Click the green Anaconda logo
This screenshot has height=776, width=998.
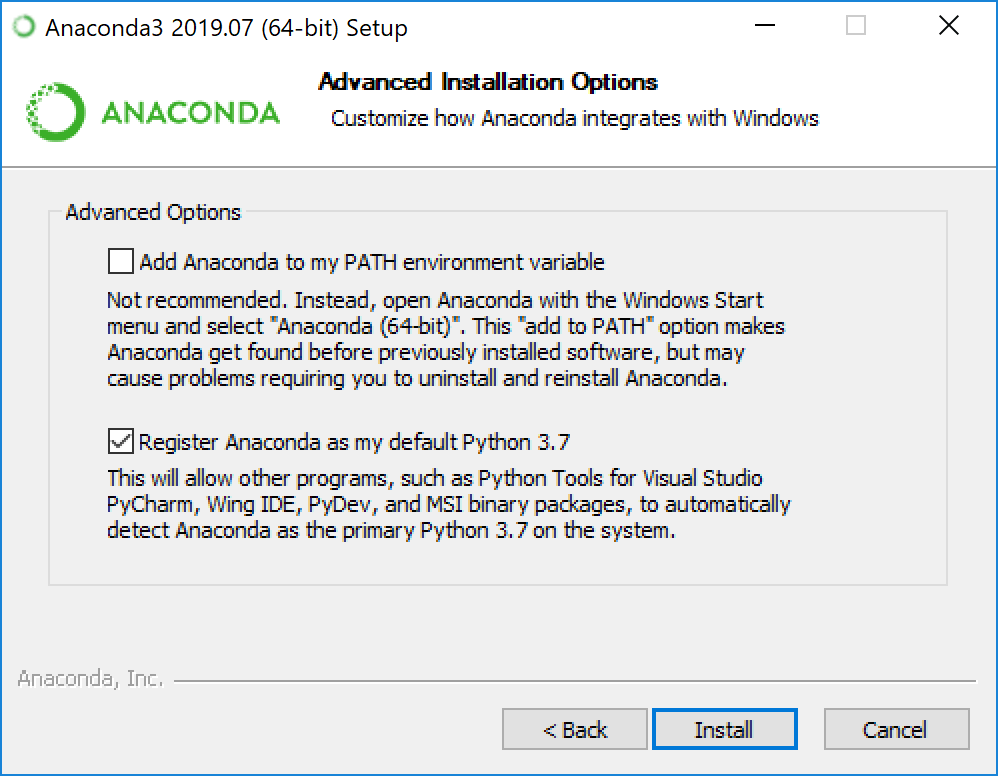click(x=56, y=108)
